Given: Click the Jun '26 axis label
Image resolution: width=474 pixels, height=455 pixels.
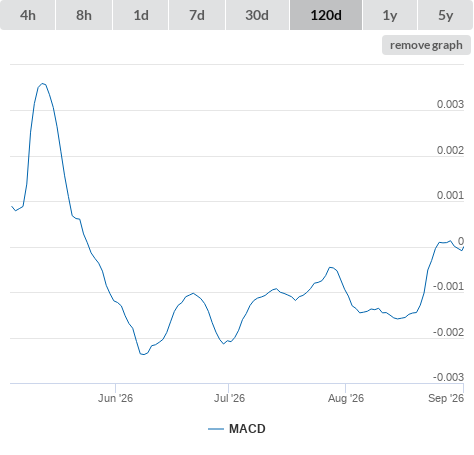Looking at the screenshot, I should click(115, 398).
